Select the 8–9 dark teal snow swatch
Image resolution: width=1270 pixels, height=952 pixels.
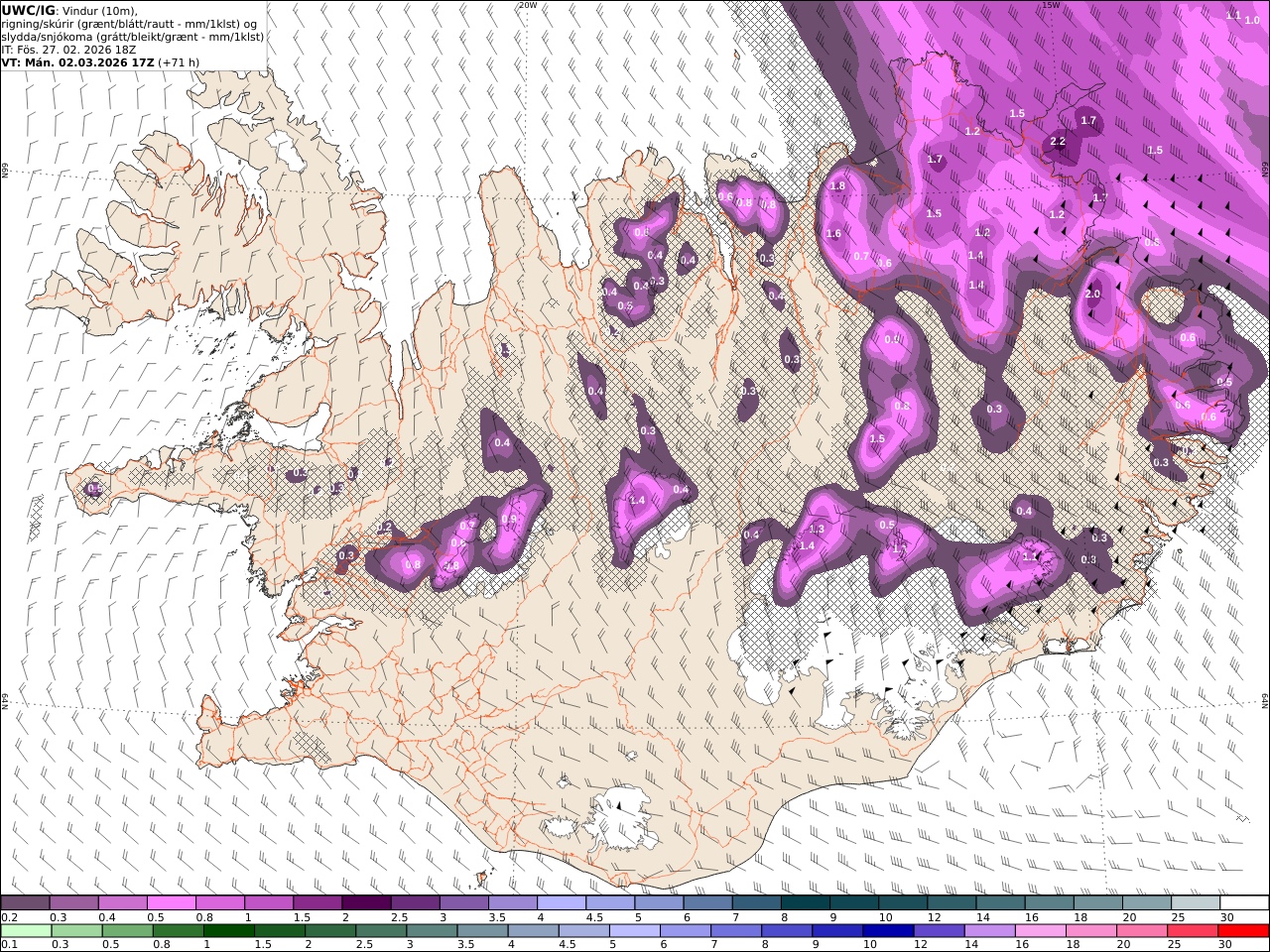coord(805,903)
